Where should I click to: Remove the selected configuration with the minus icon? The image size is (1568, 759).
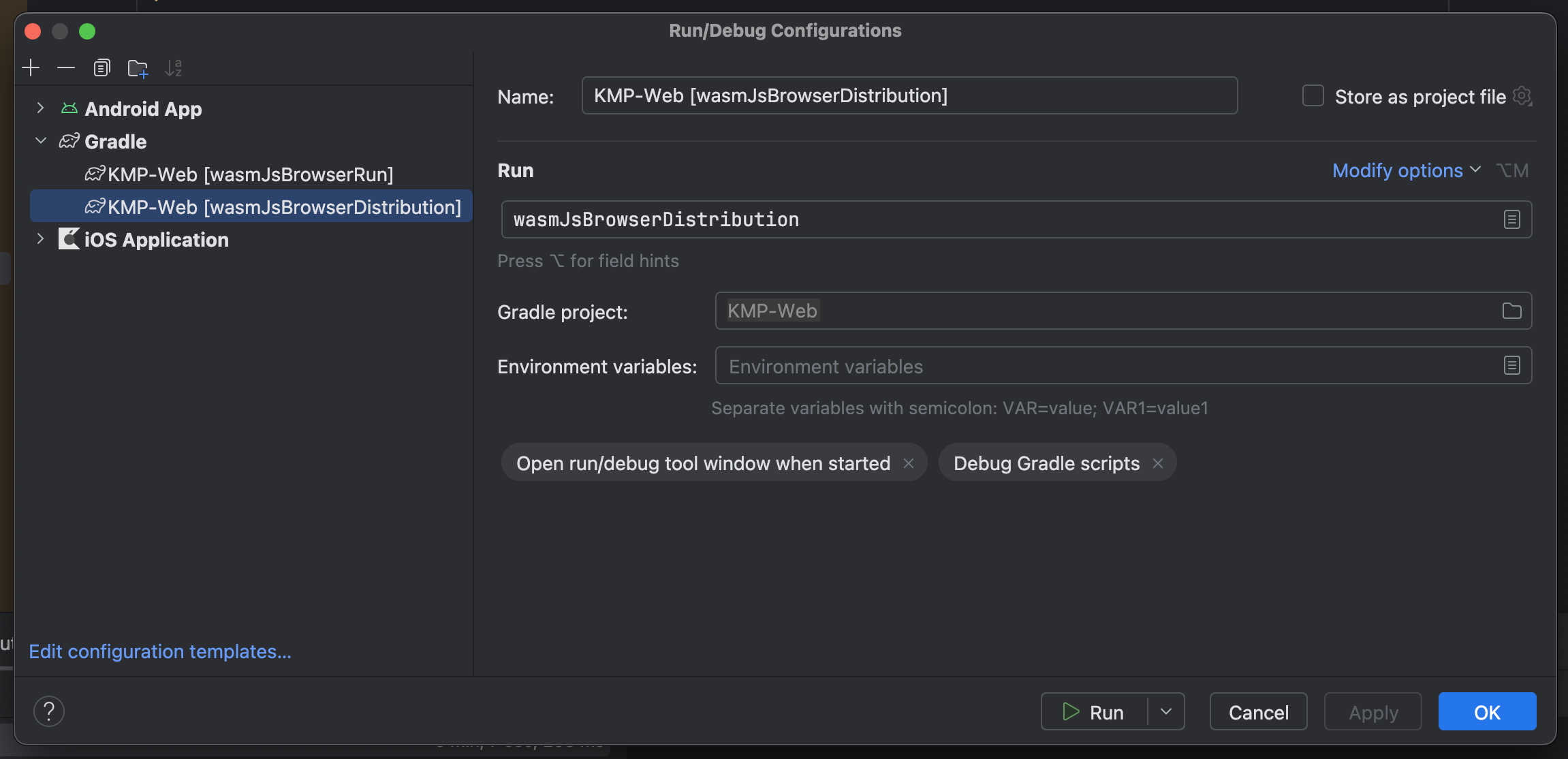66,67
